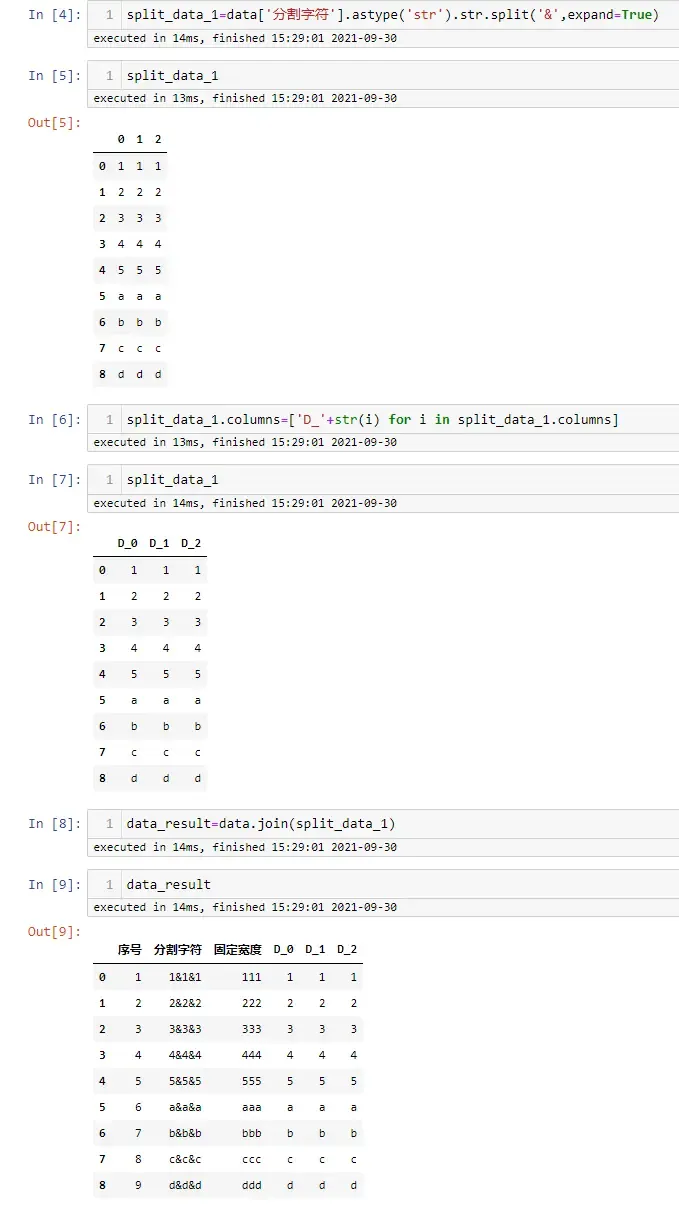Click the 分割字符 column header
Image resolution: width=679 pixels, height=1221 pixels.
178,949
